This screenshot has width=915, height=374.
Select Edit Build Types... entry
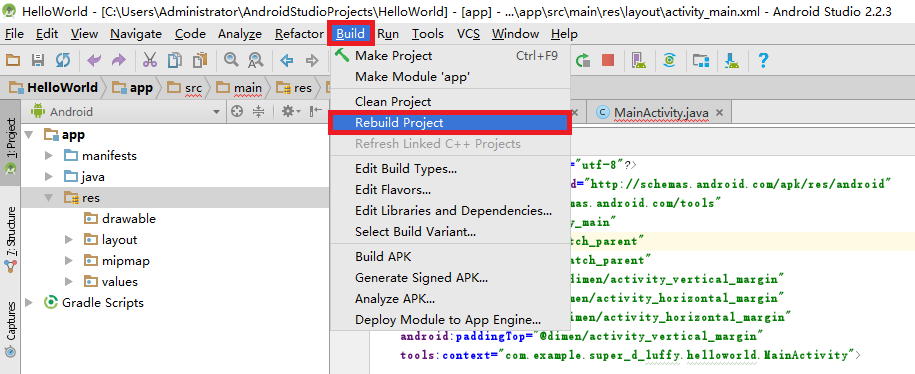pos(449,169)
